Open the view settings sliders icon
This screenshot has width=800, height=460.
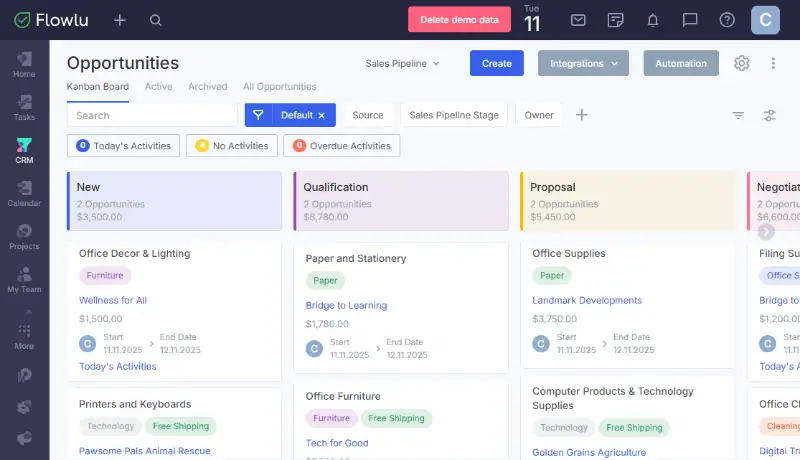[769, 115]
